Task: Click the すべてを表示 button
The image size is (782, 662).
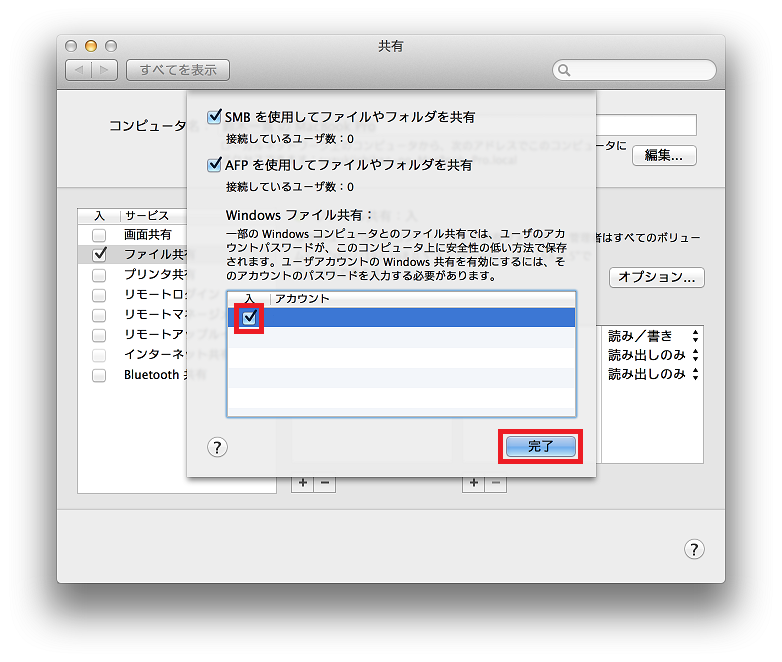Action: tap(178, 70)
